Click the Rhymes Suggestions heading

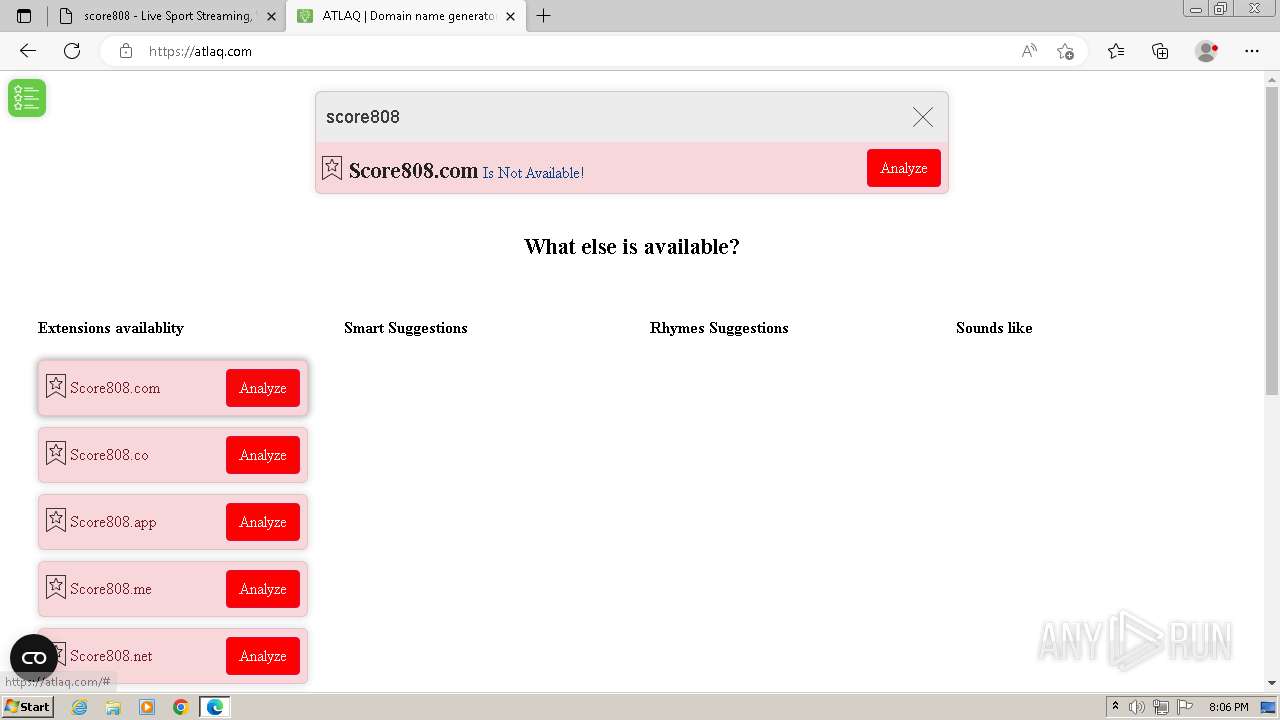719,328
